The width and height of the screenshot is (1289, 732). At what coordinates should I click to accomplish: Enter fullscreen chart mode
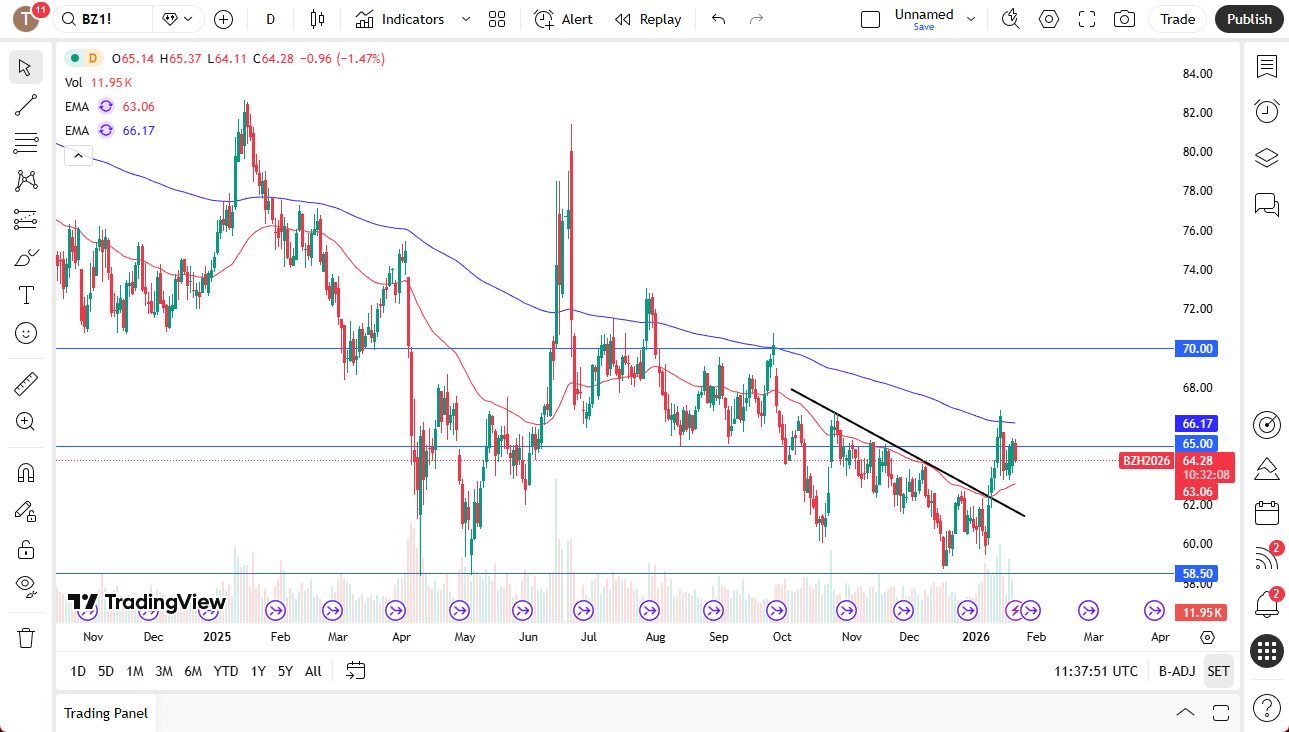[x=1087, y=19]
